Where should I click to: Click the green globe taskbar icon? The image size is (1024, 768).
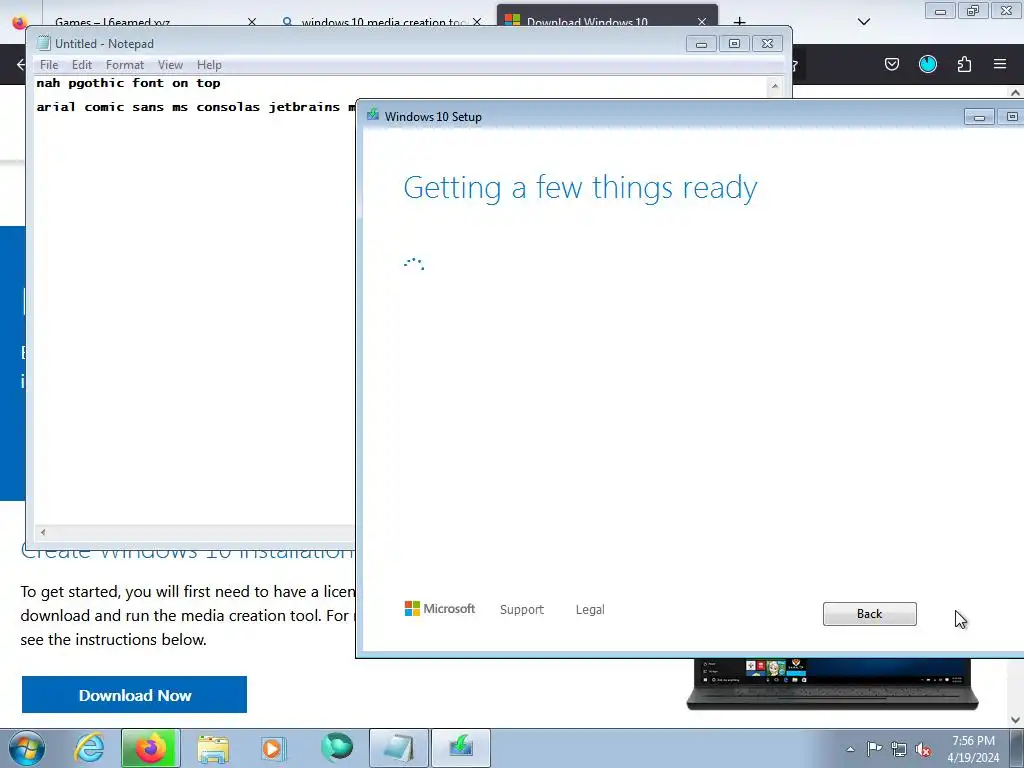pos(337,748)
